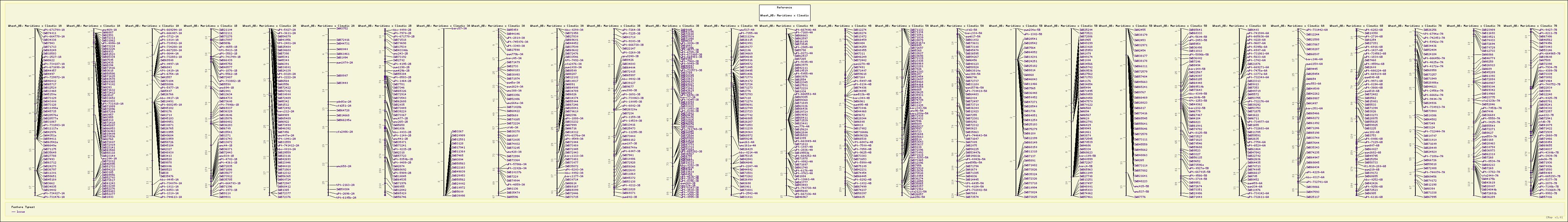Select marker wPt-667406-4A
Screen dimensions: 1568x222
[806, 29]
